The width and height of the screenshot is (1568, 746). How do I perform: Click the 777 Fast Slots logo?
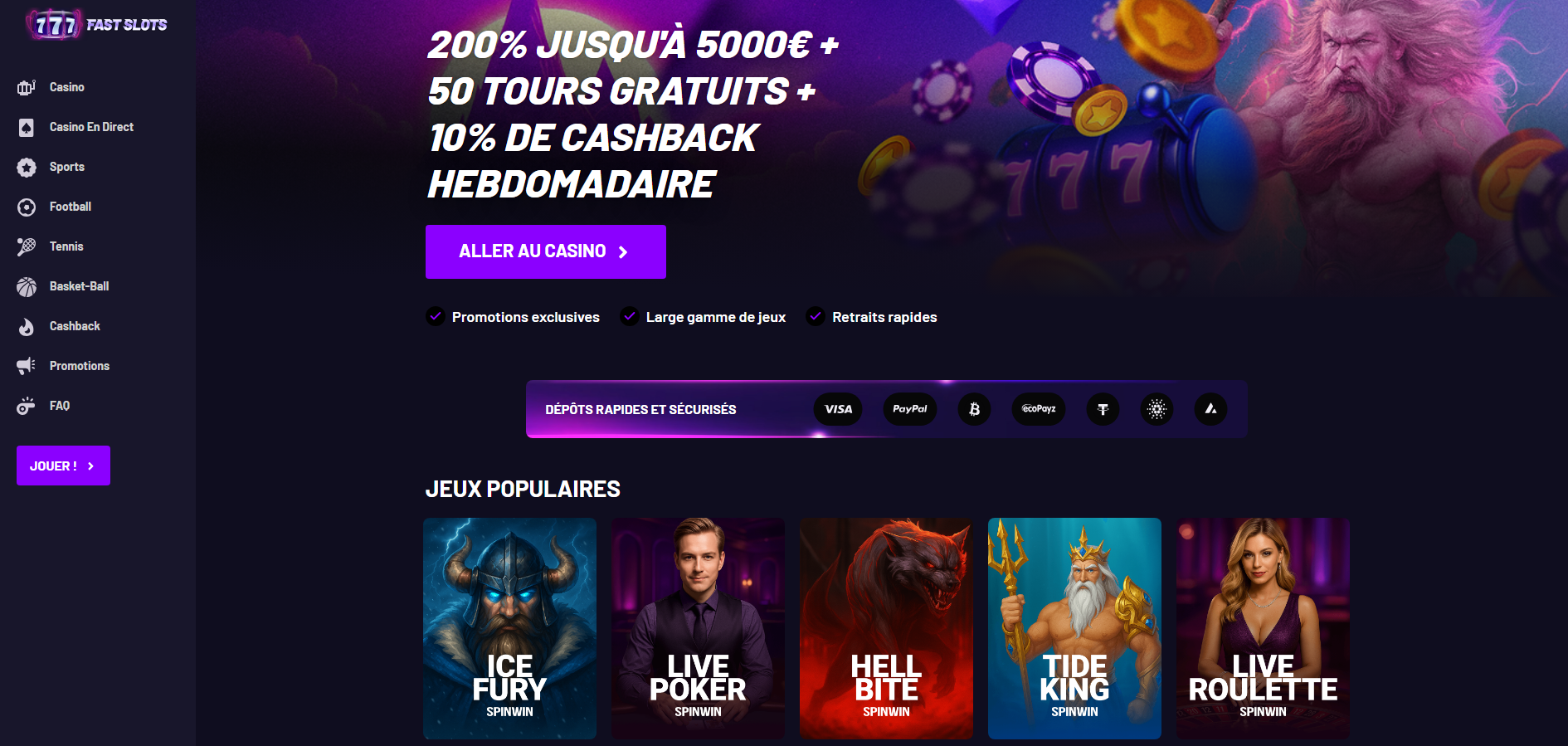coord(96,25)
